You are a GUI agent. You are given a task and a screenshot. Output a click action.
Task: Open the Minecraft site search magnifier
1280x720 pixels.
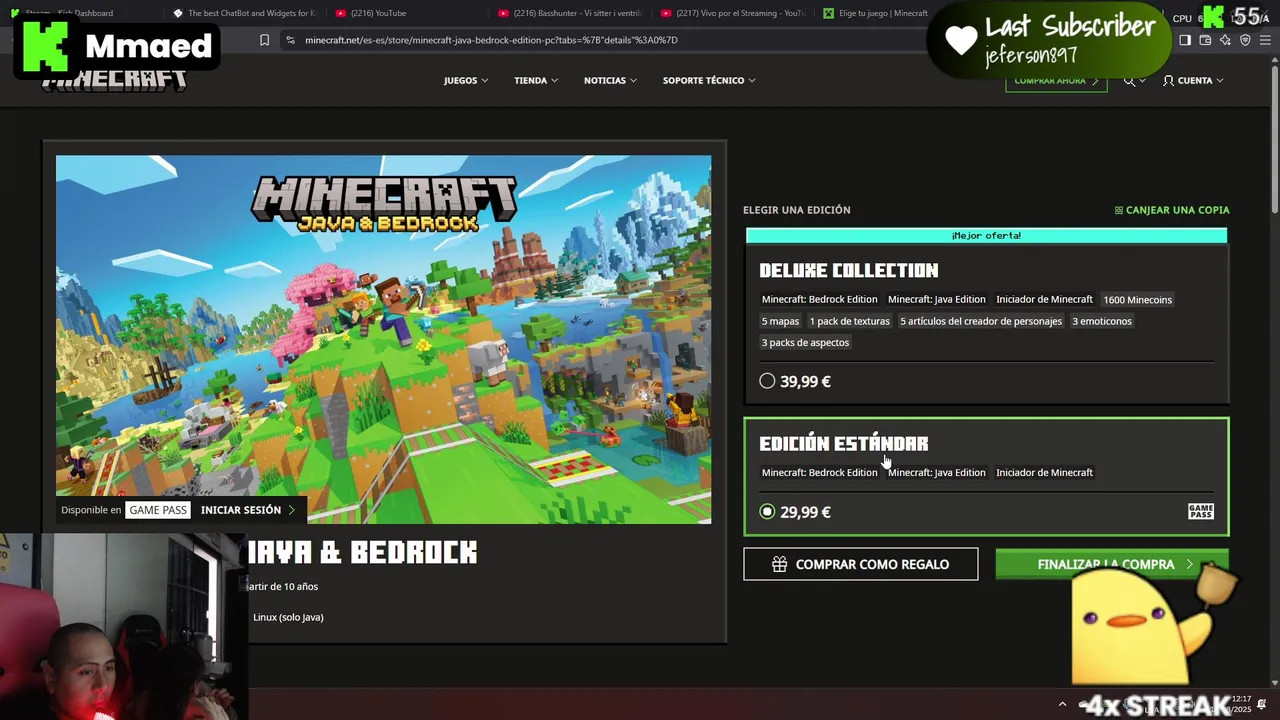(x=1129, y=80)
